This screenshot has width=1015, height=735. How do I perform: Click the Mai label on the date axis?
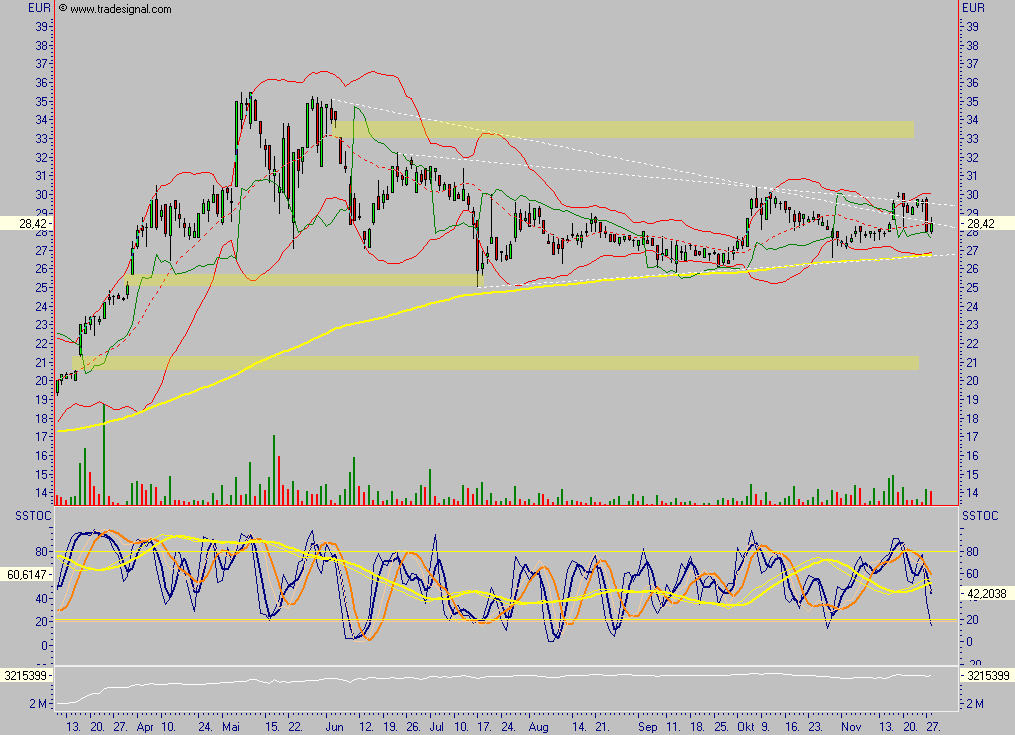pyautogui.click(x=231, y=727)
